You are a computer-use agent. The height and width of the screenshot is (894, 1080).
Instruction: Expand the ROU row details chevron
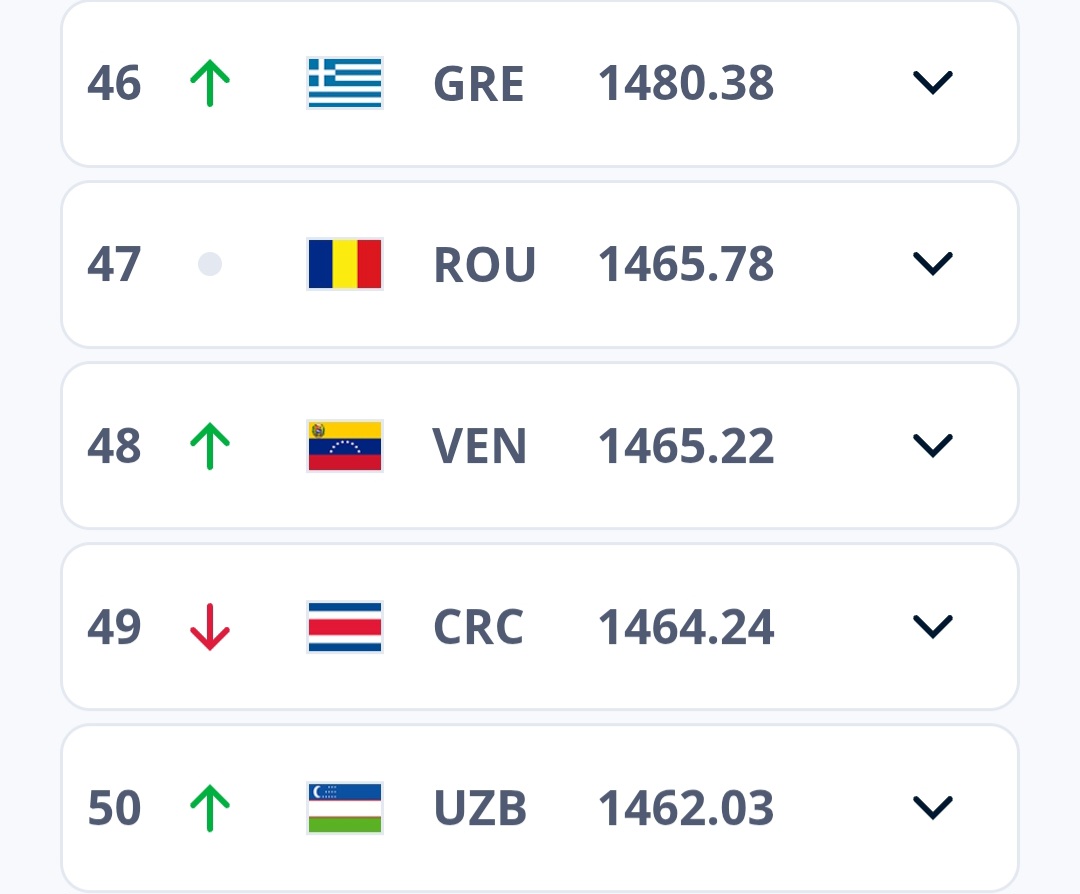(x=932, y=264)
